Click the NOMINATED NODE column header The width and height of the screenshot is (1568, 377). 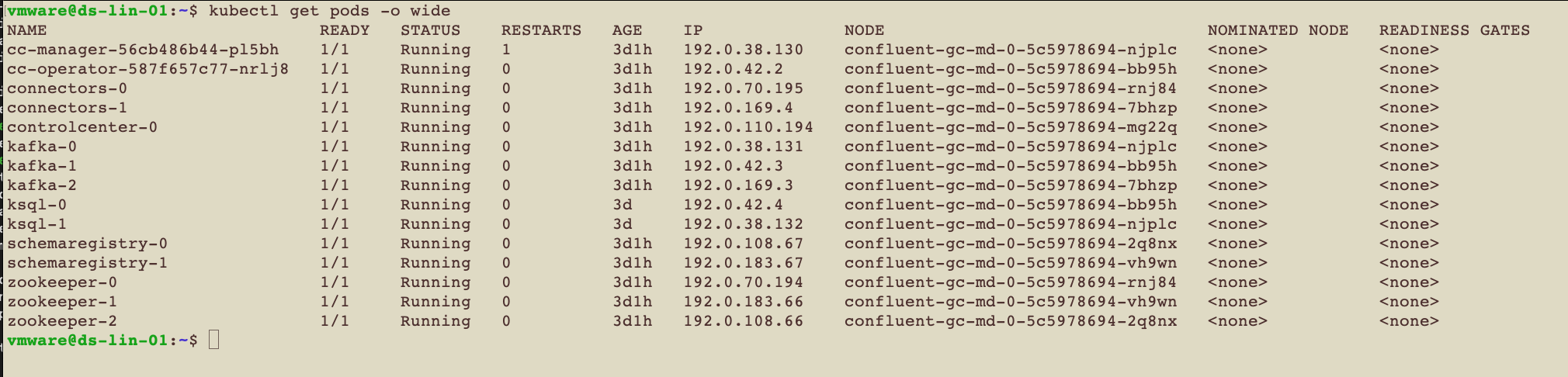(1278, 30)
